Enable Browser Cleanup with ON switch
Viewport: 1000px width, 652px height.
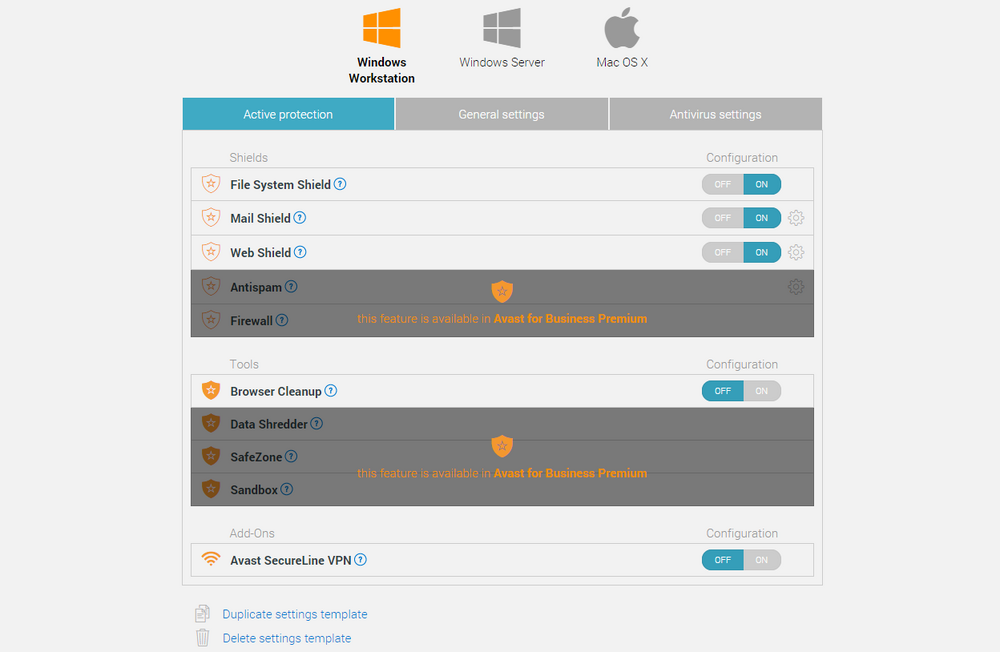[761, 391]
